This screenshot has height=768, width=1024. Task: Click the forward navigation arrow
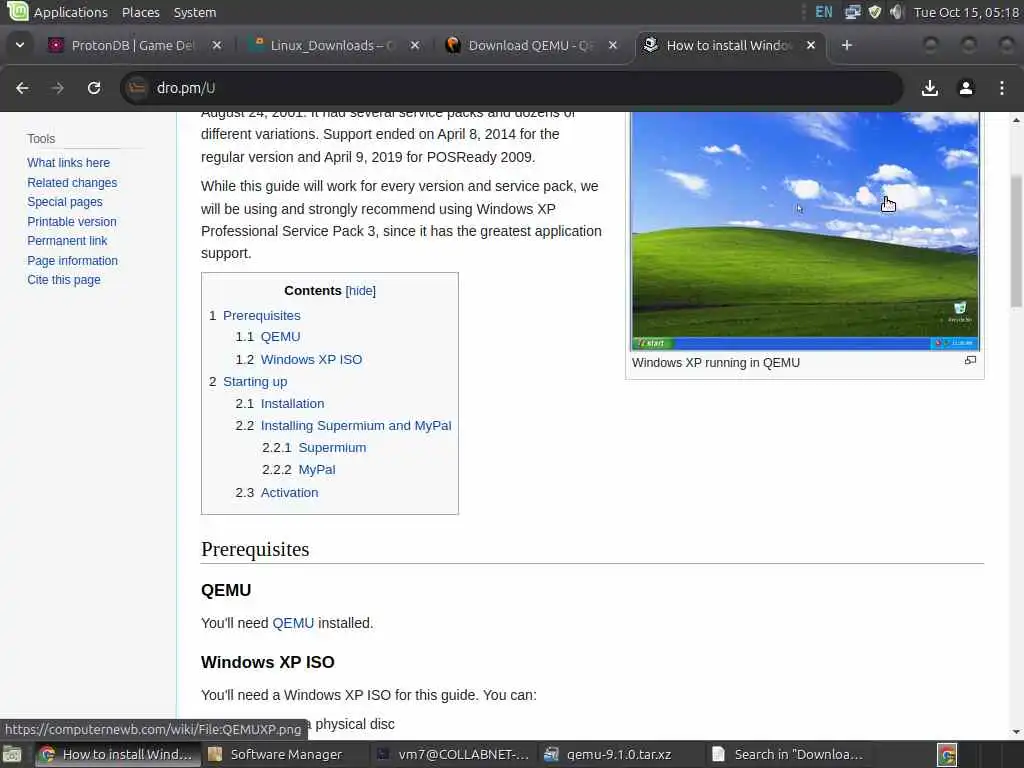pos(57,88)
